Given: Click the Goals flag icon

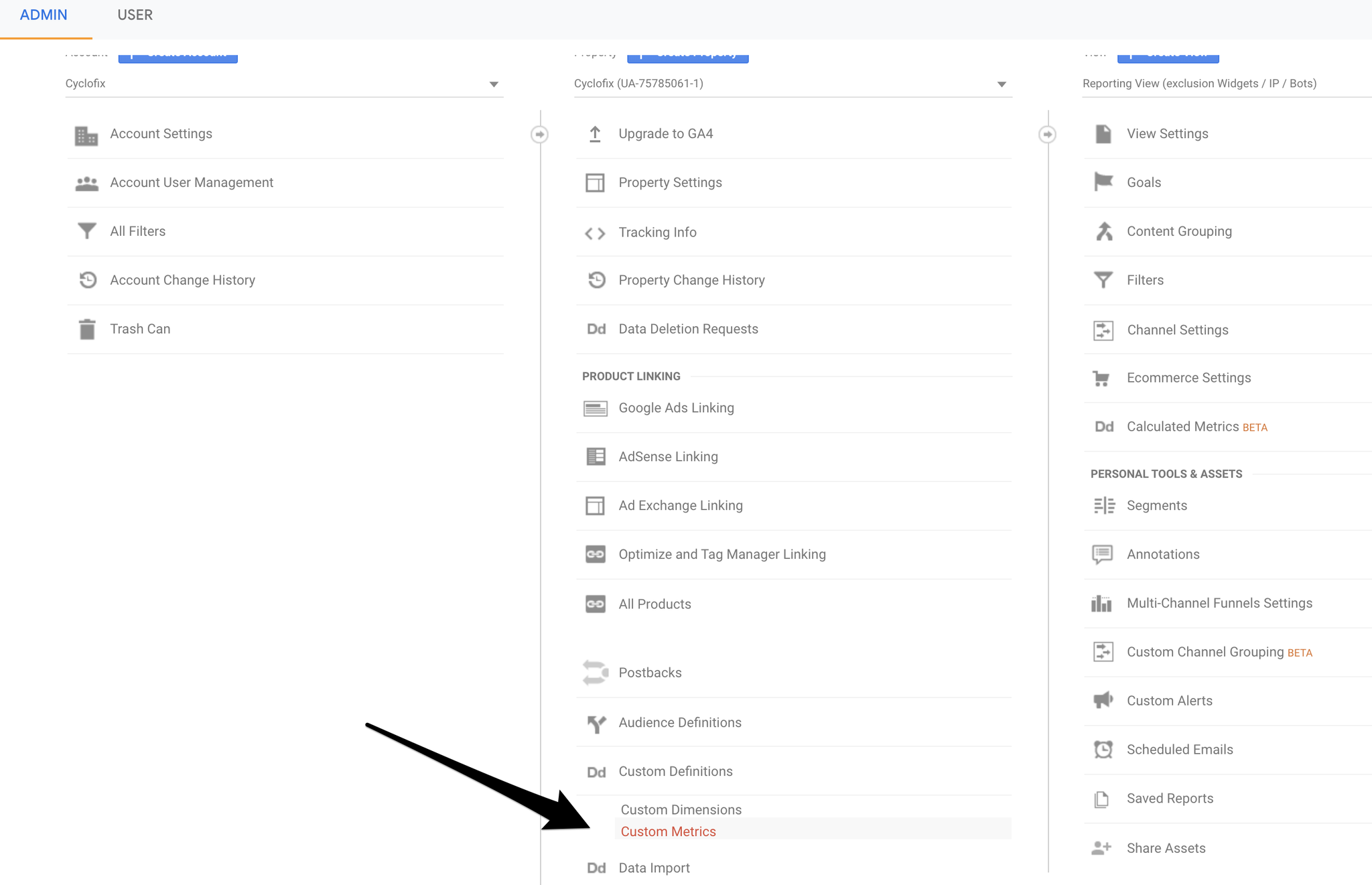Looking at the screenshot, I should click(x=1103, y=182).
